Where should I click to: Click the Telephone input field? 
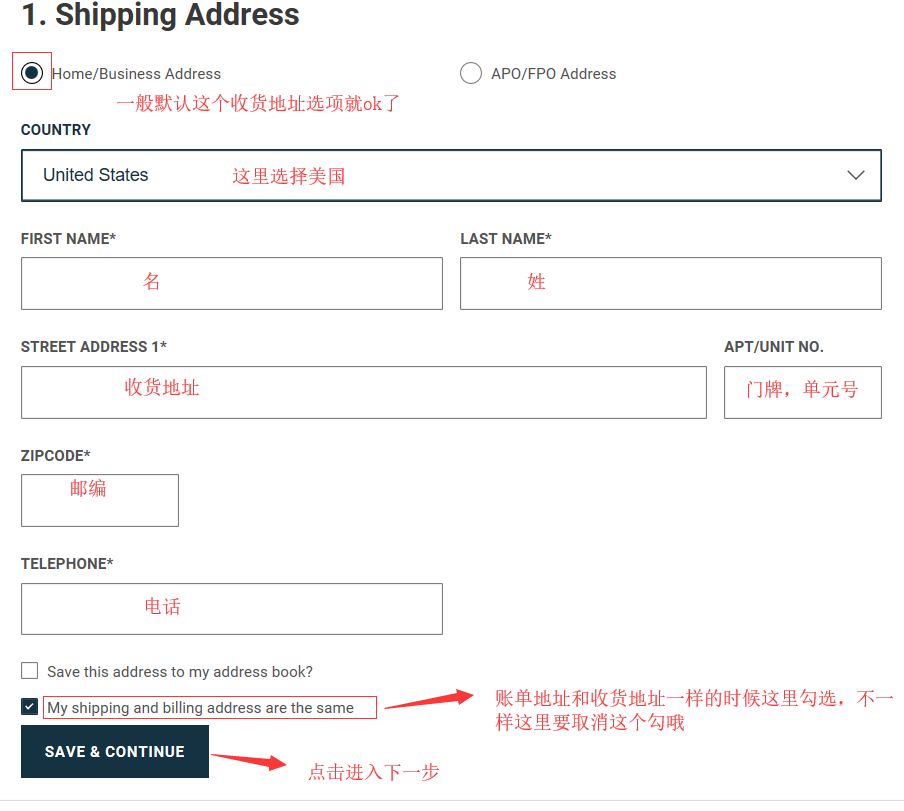click(x=231, y=608)
